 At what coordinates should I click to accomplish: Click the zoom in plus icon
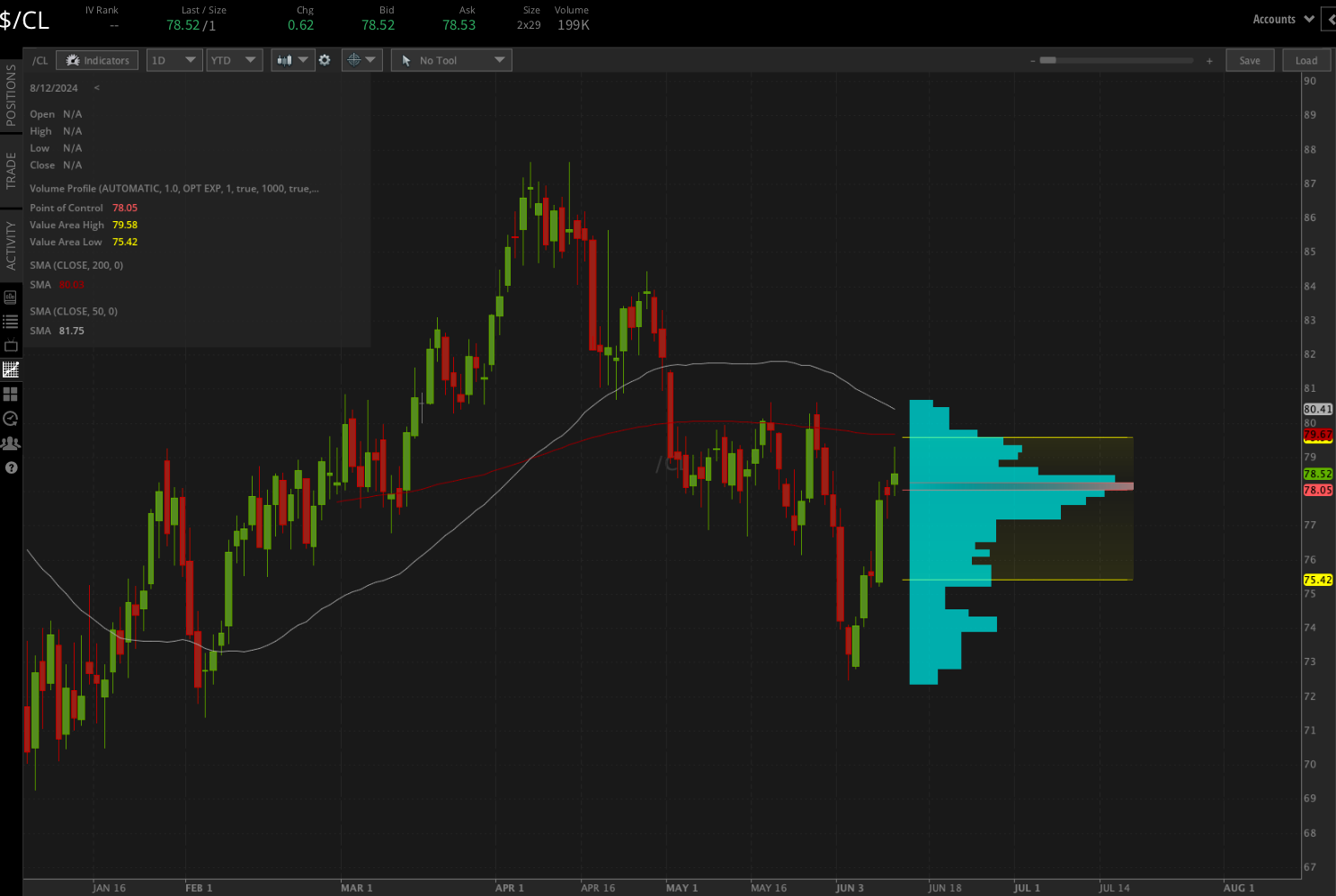point(1209,61)
